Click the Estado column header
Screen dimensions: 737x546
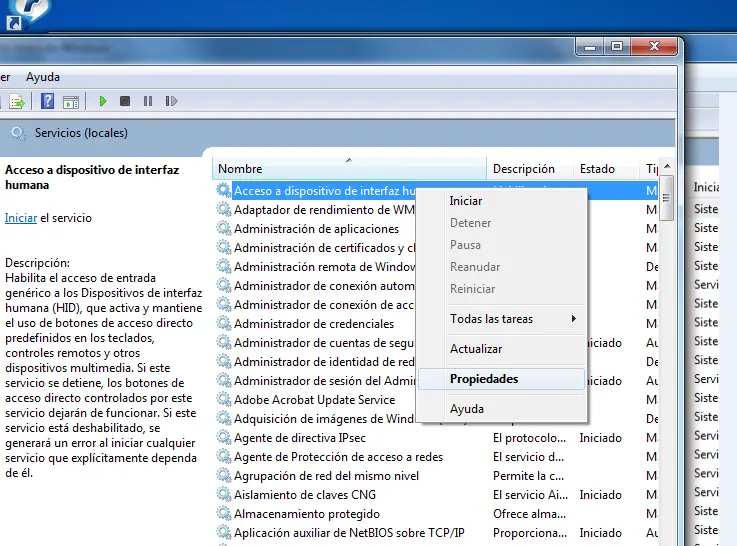606,169
